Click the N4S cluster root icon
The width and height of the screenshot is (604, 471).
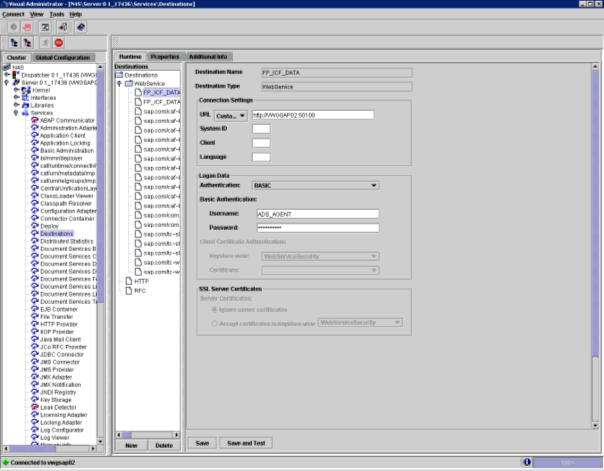click(7, 67)
